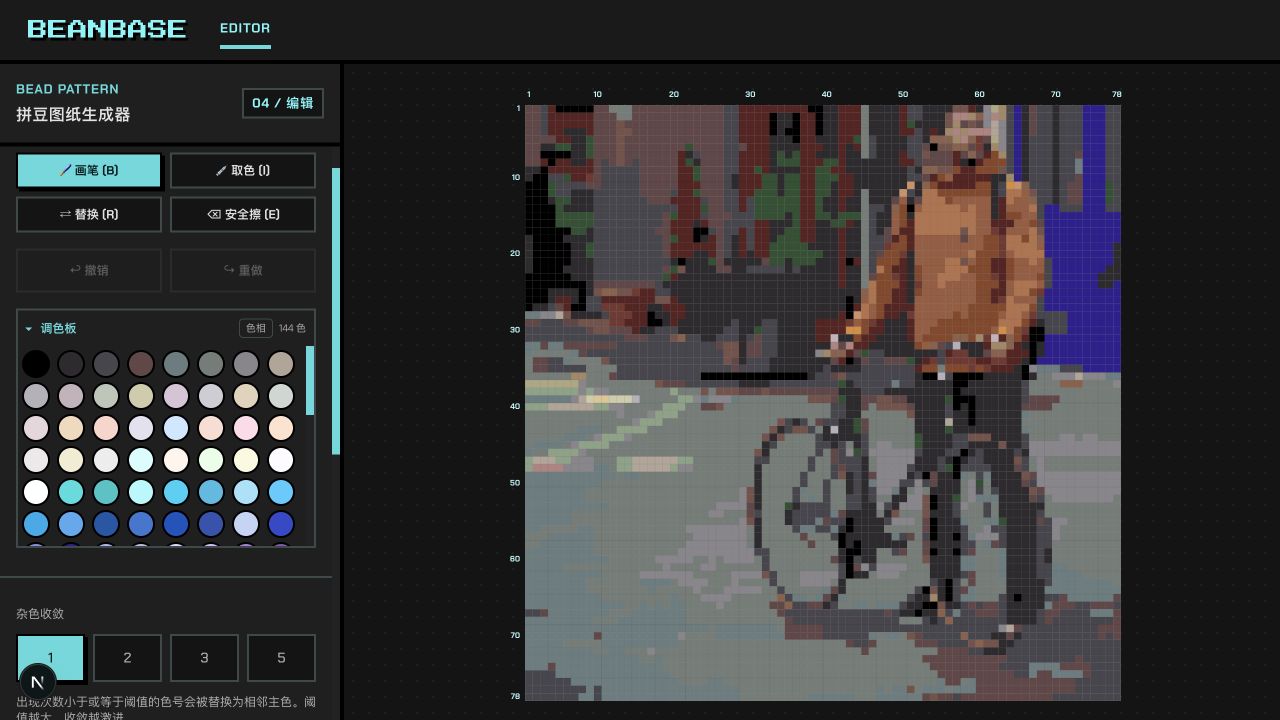Click the 重做 redo button

point(243,270)
